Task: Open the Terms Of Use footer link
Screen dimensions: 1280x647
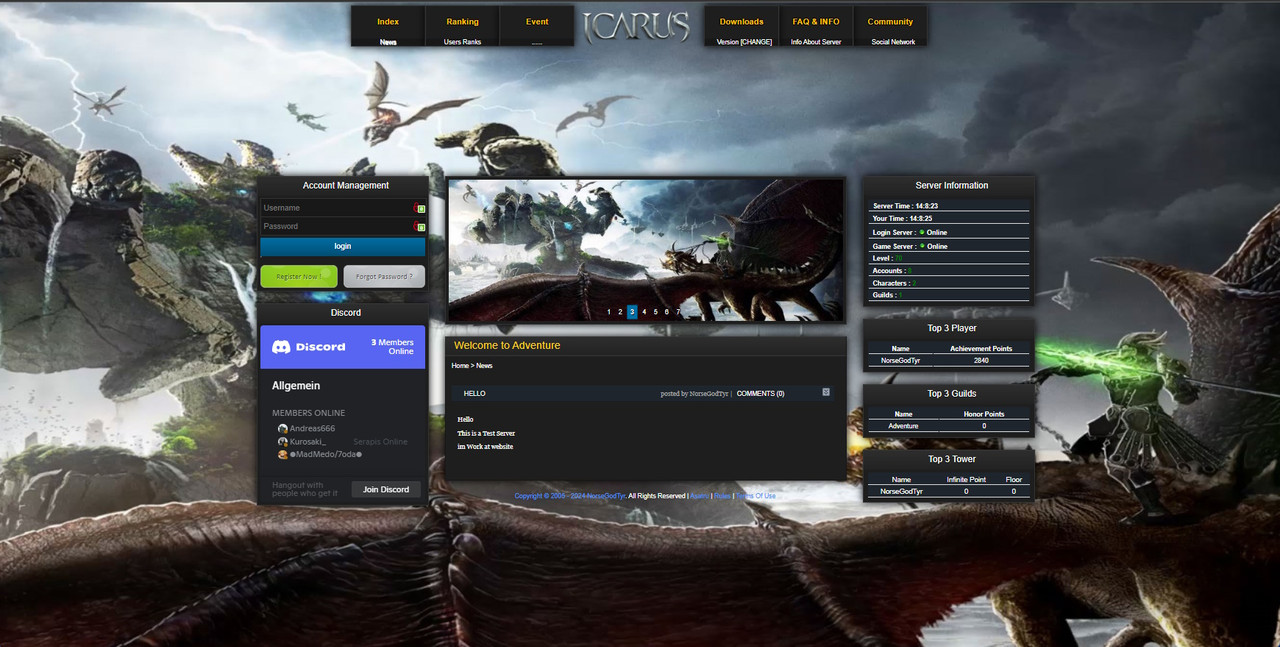Action: tap(757, 496)
